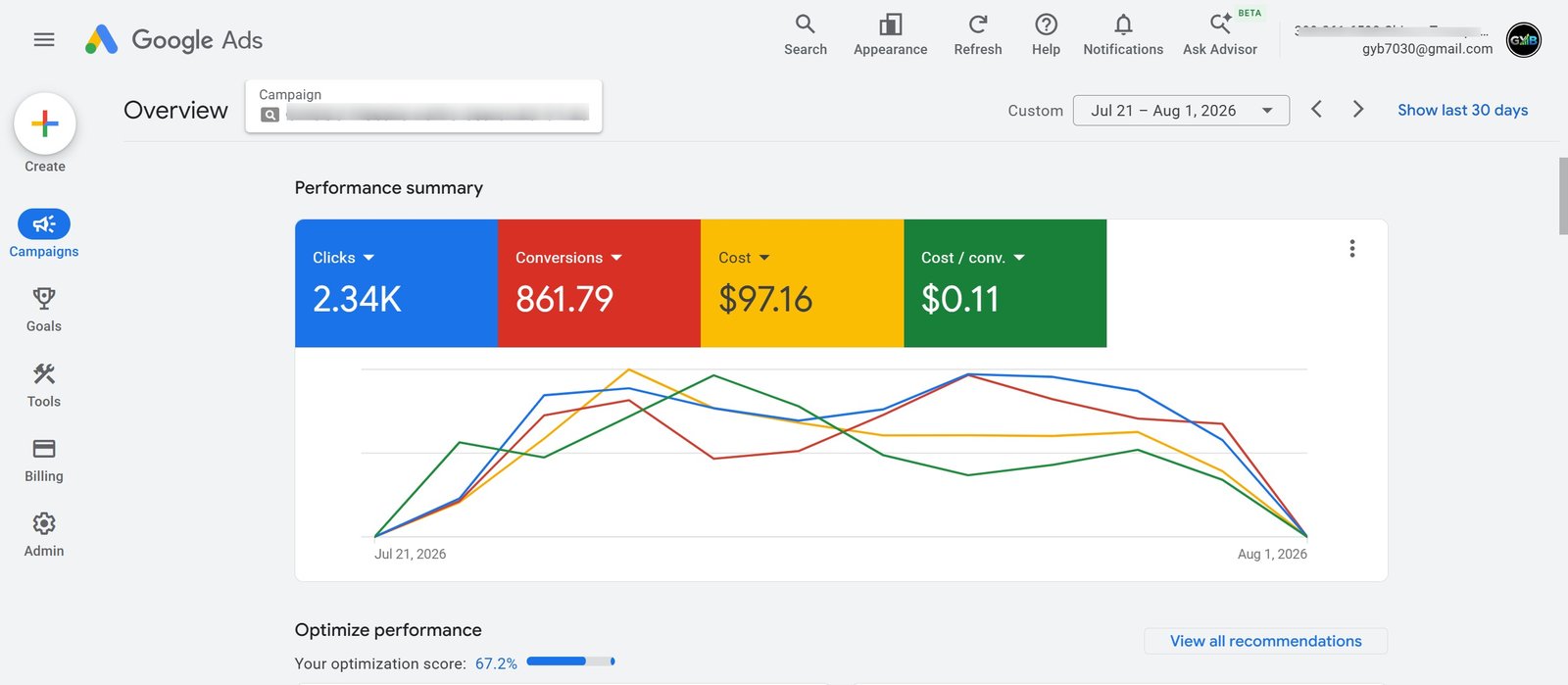Screen dimensions: 1568x685
Task: Click the Optimize performance heading
Action: pos(388,630)
